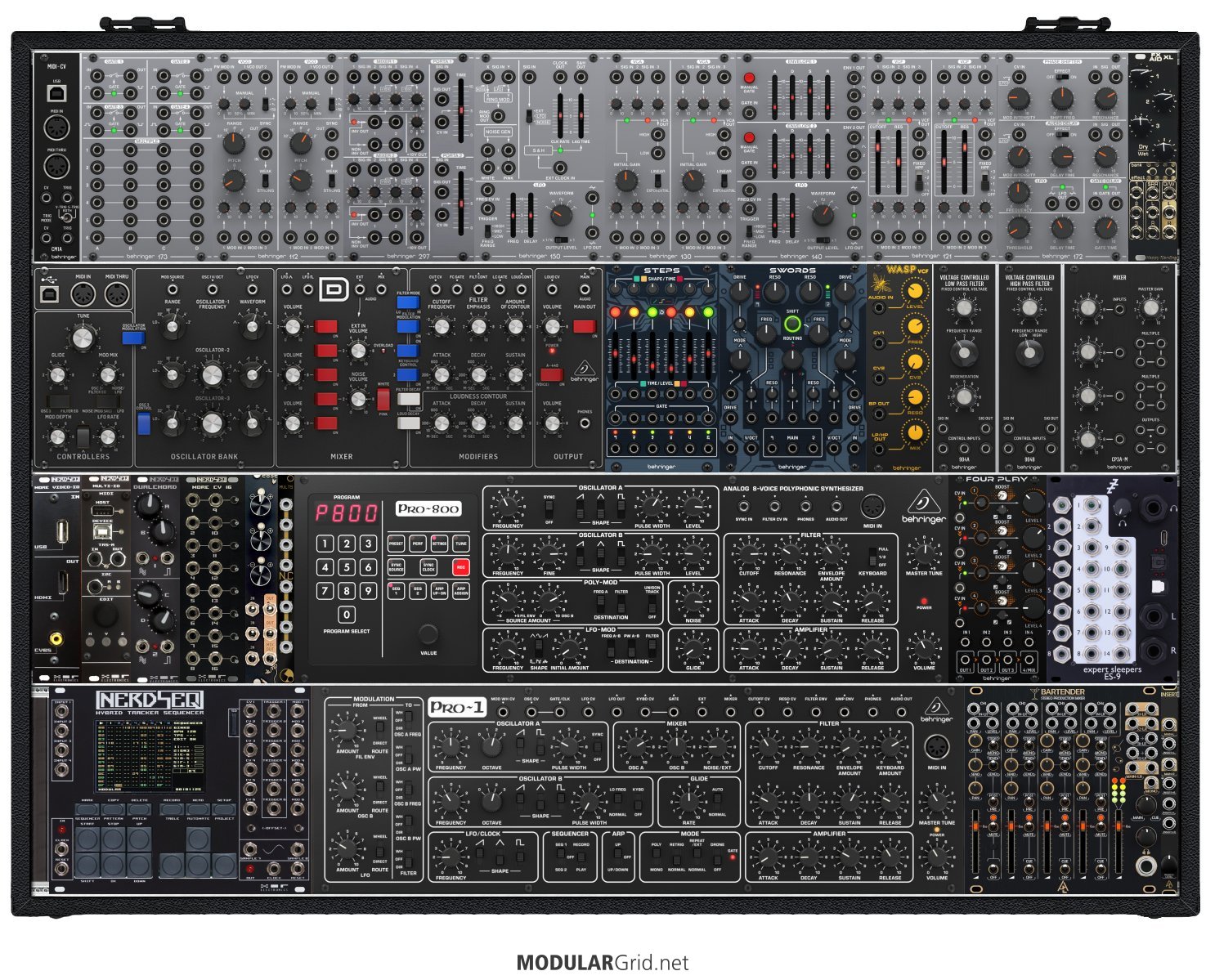Click the MIDI IN socket on MIDI-CV module

click(x=57, y=128)
